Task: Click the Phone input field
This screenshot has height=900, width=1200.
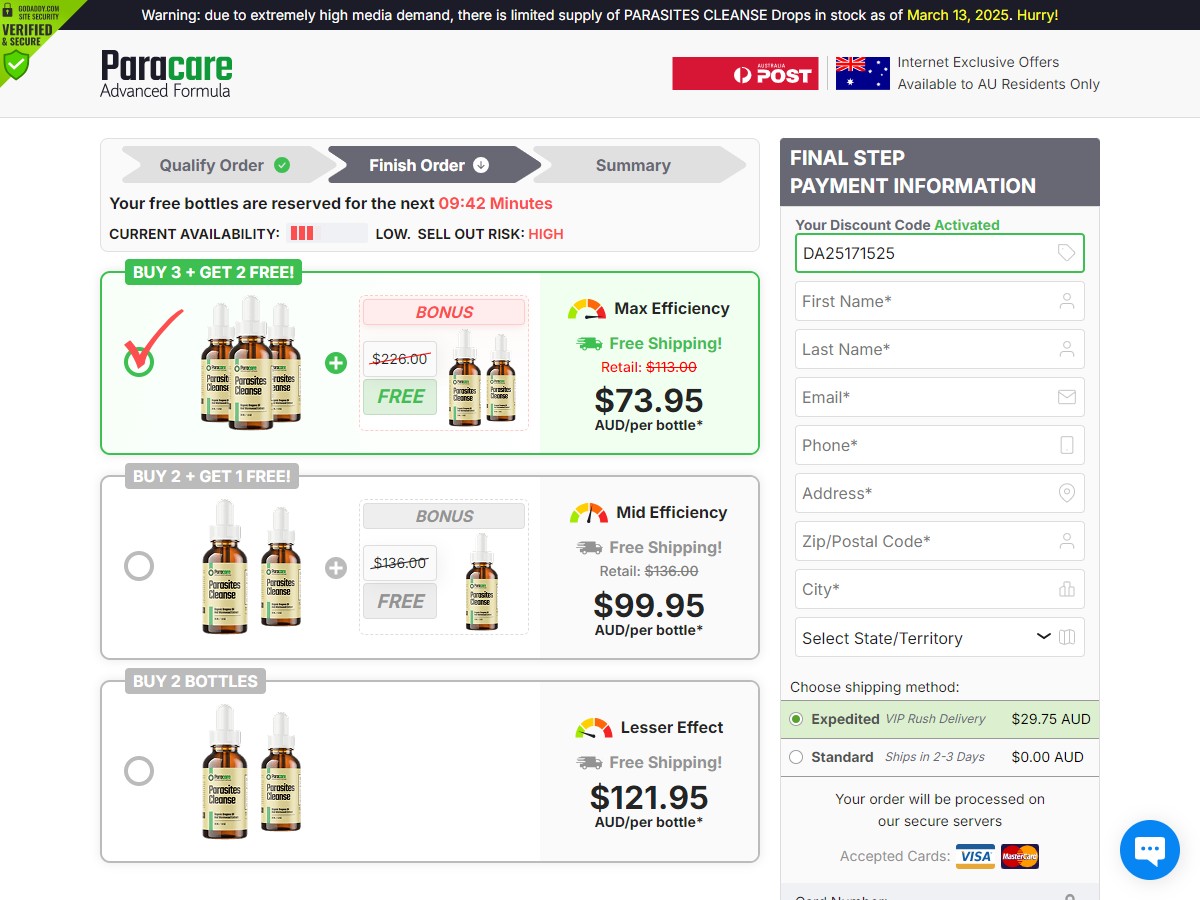Action: pyautogui.click(x=940, y=445)
